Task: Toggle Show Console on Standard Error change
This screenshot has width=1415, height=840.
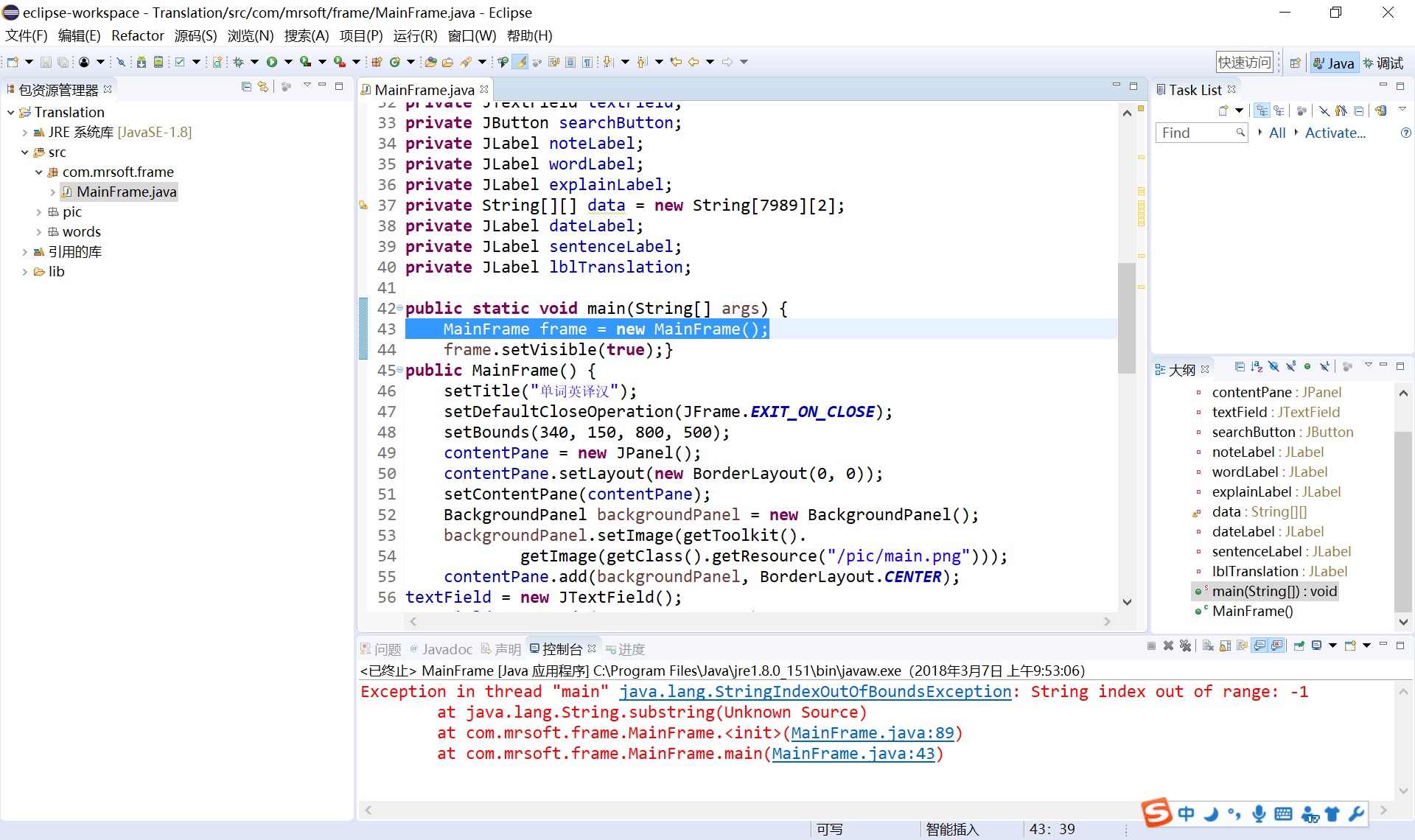Action: [1277, 646]
